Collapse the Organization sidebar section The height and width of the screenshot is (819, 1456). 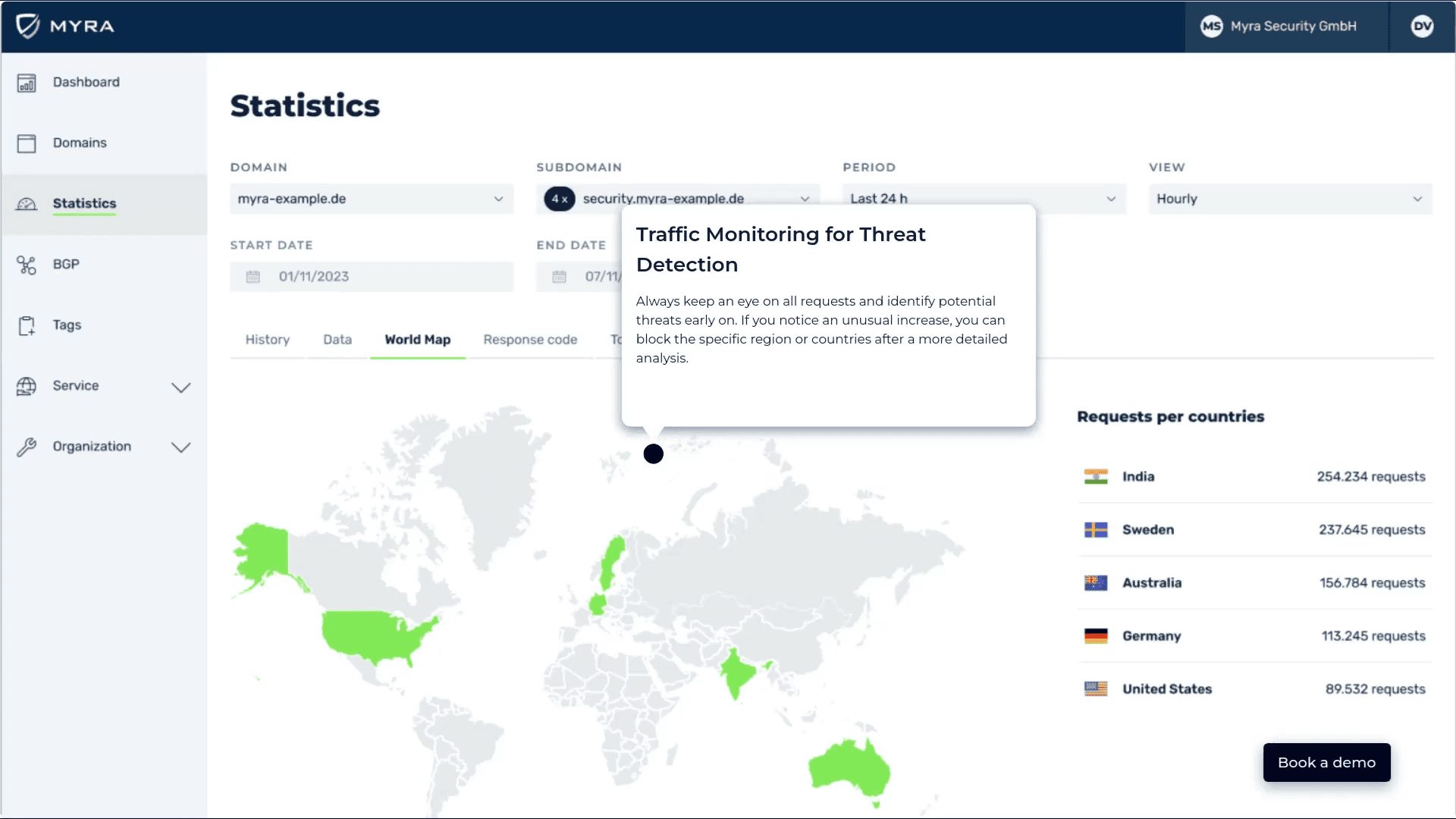181,447
